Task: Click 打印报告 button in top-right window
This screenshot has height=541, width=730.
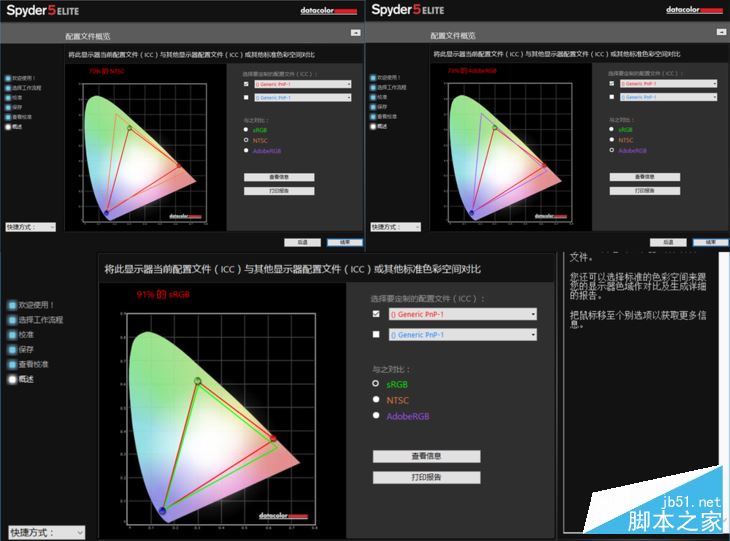Action: [645, 191]
